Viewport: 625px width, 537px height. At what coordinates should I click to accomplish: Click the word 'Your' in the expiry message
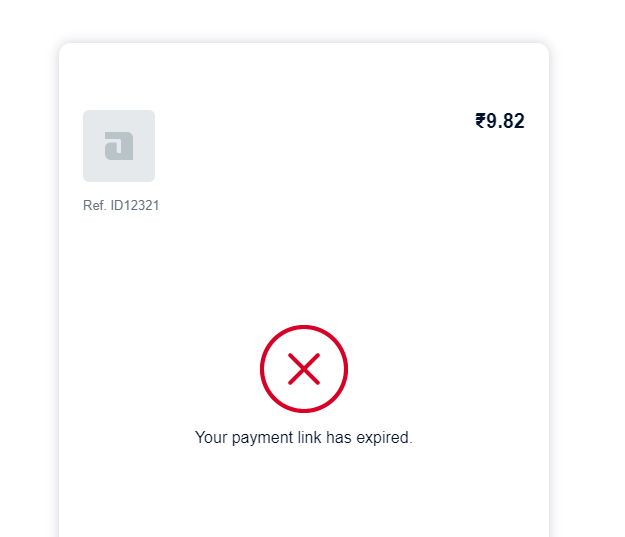(211, 437)
